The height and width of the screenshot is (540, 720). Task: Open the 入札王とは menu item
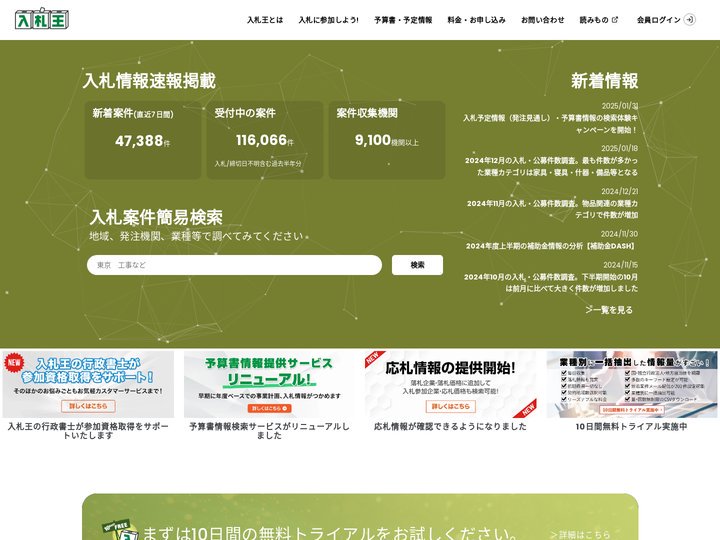pos(265,20)
